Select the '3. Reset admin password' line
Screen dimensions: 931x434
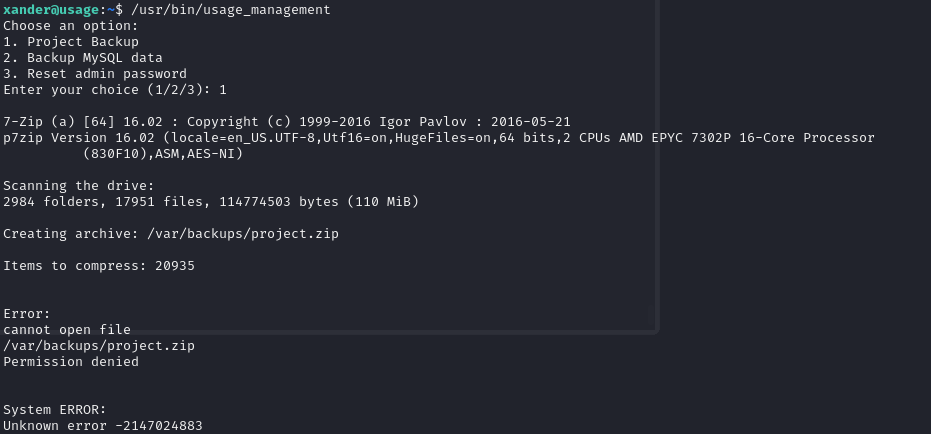click(x=94, y=73)
